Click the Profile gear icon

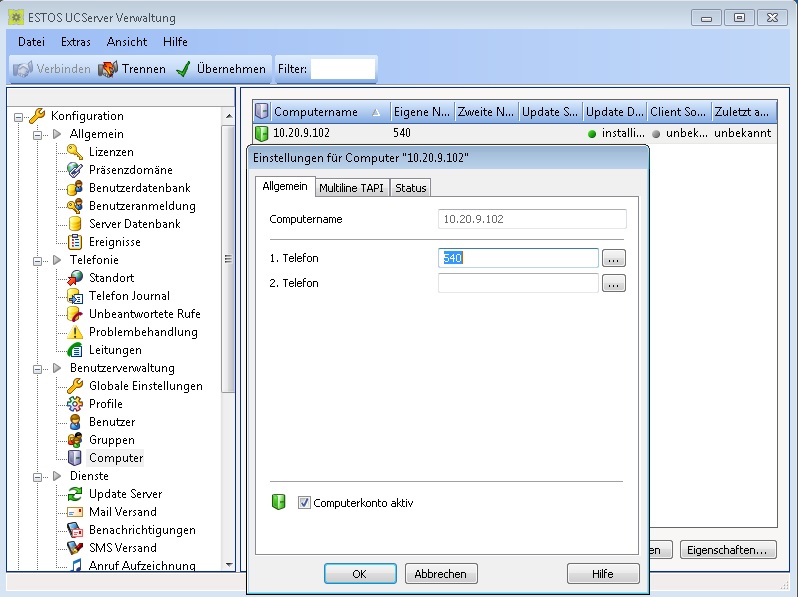coord(74,404)
